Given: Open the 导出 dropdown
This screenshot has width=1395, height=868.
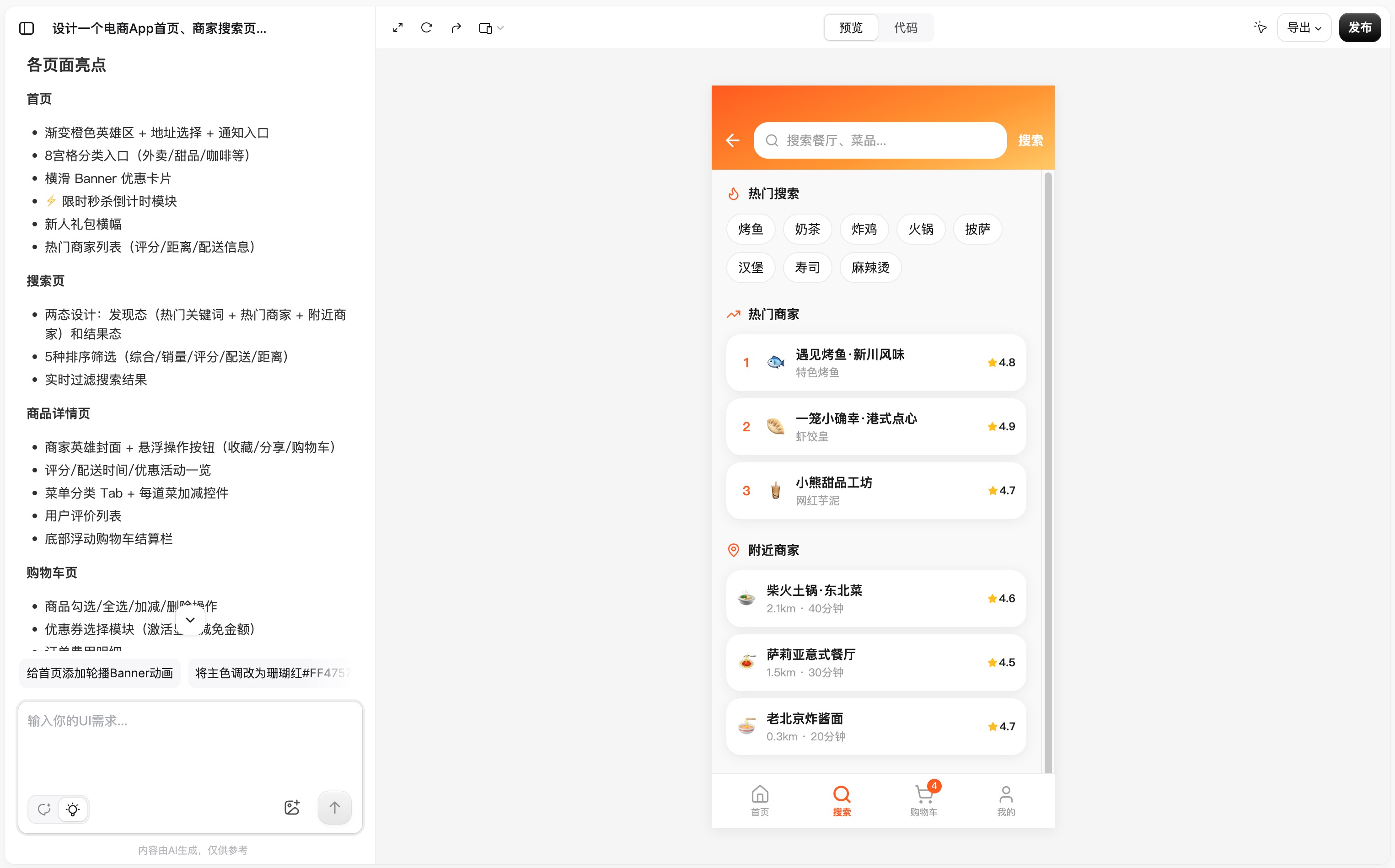Looking at the screenshot, I should click(1304, 27).
